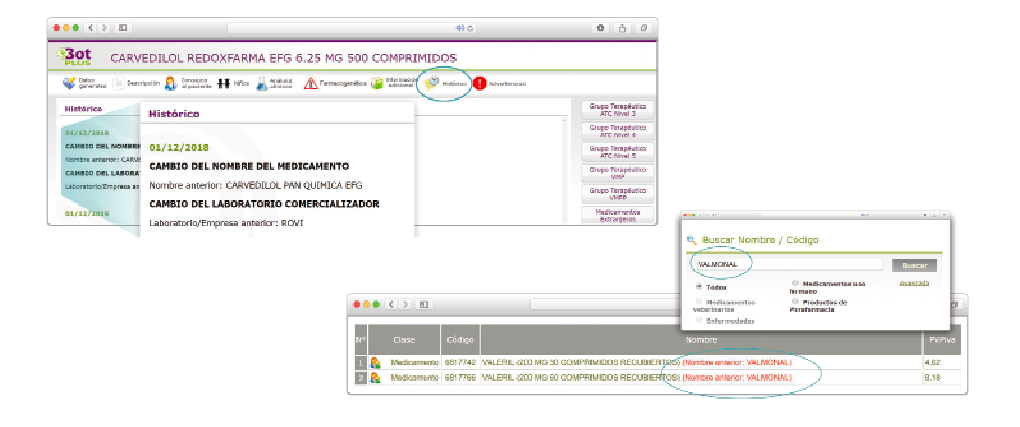
Task: Select the Todos radio button
Action: (x=699, y=286)
